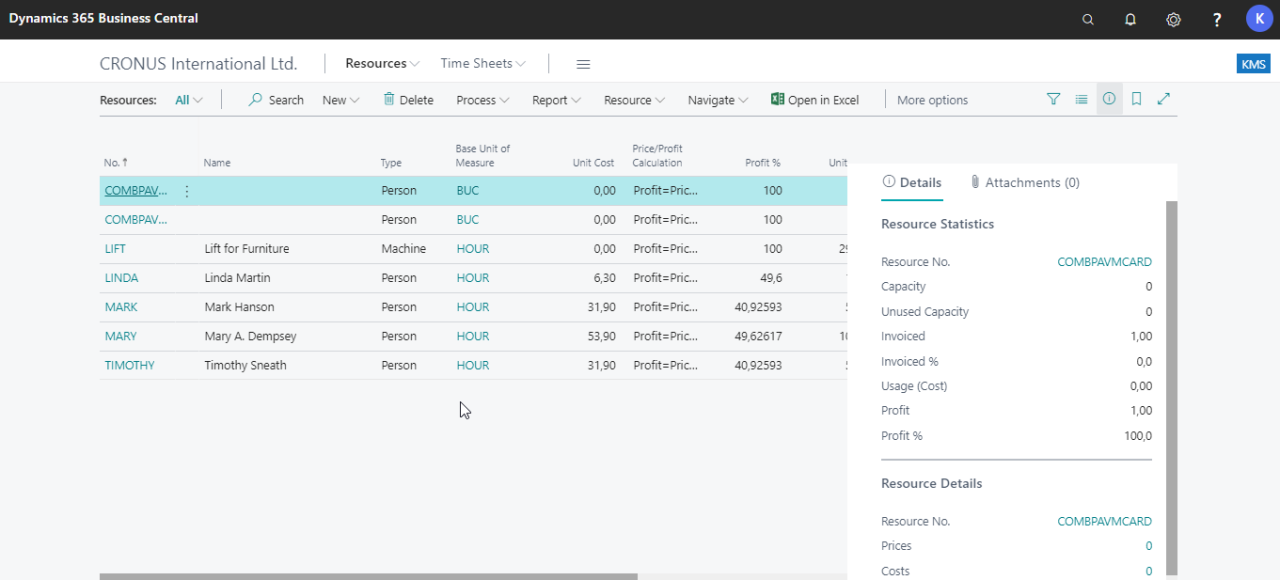Open the Process dropdown menu
Screen dimensions: 1280x580
point(483,100)
